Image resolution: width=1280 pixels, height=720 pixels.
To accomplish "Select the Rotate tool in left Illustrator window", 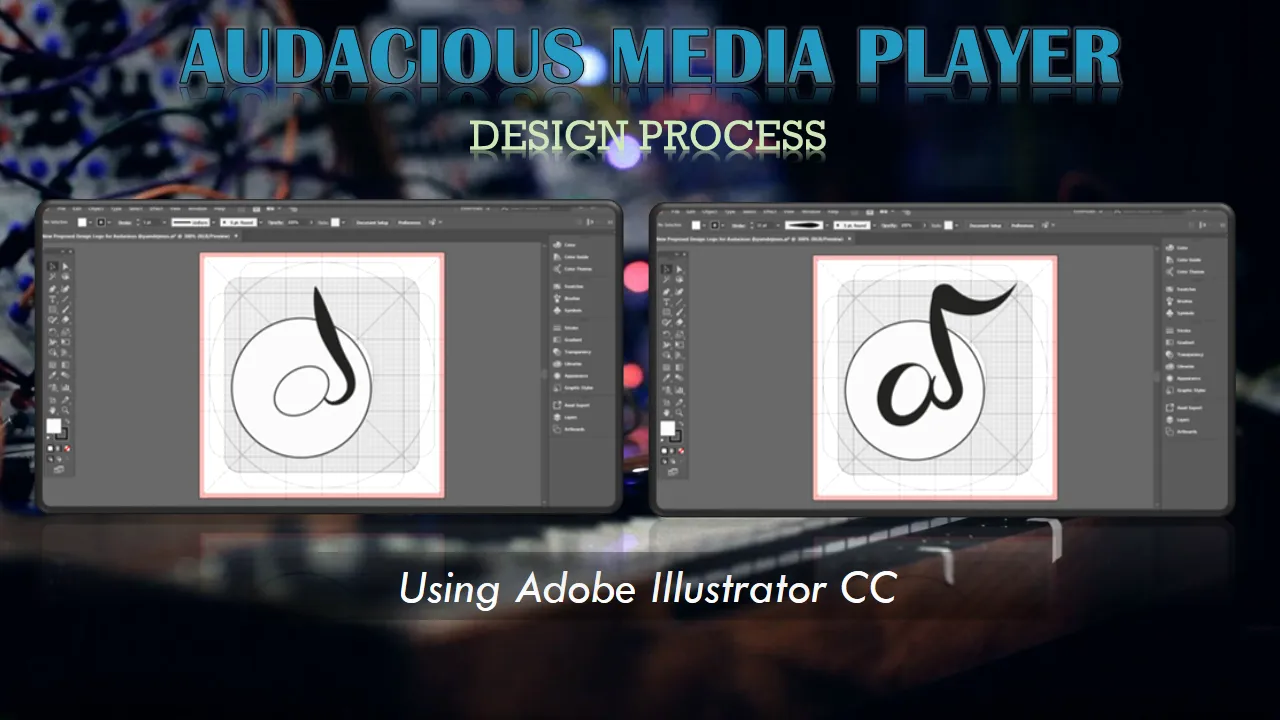I will tap(52, 330).
